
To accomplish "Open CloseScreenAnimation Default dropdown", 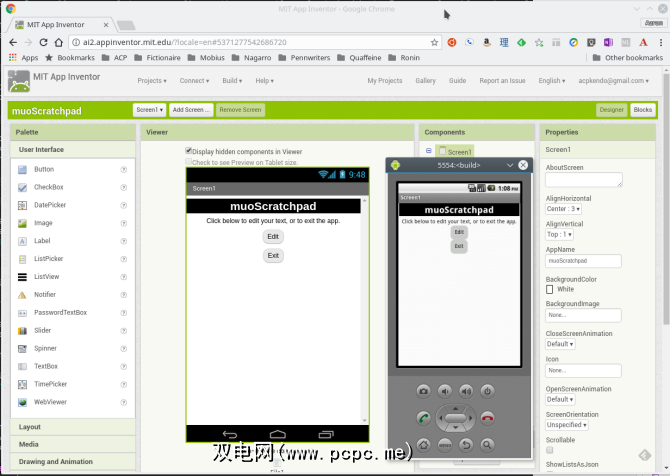I will click(560, 344).
